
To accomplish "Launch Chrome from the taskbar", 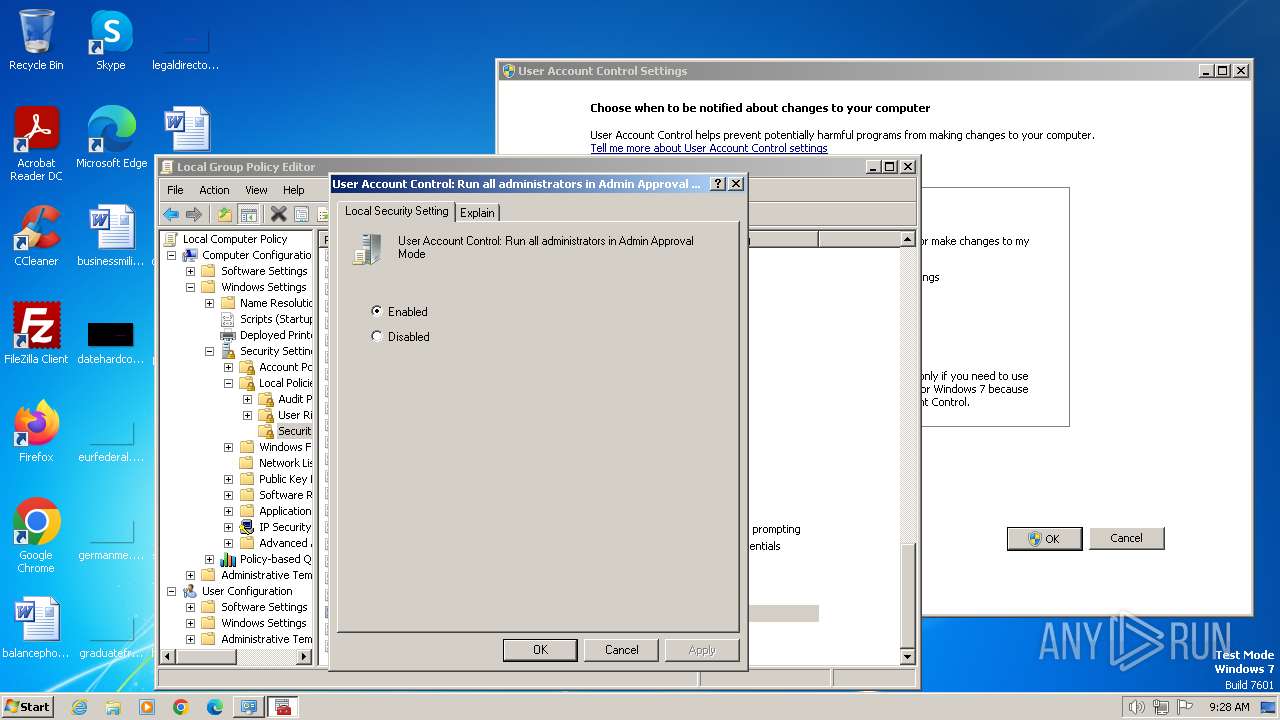I will (x=180, y=707).
